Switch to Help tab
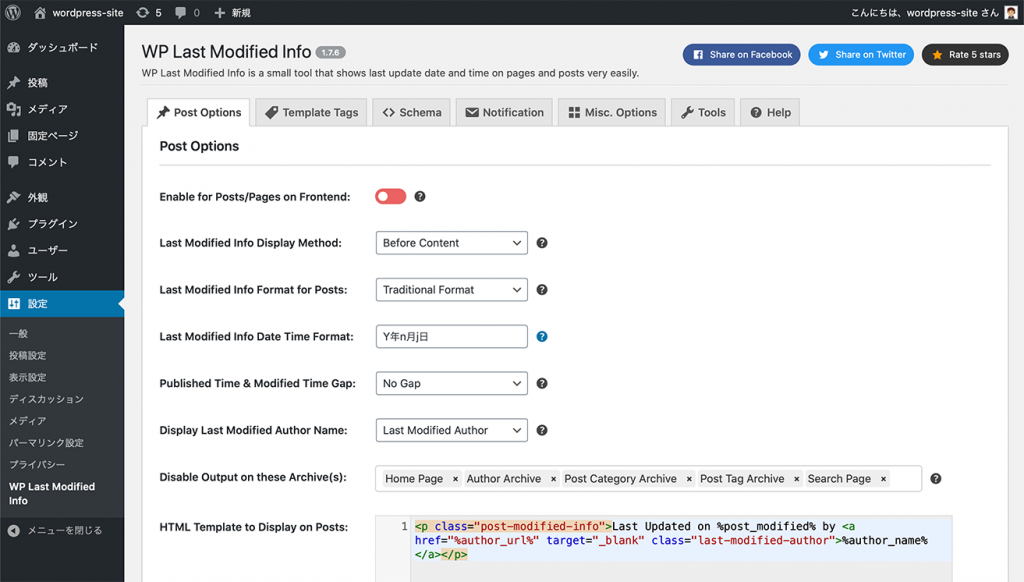 point(771,112)
